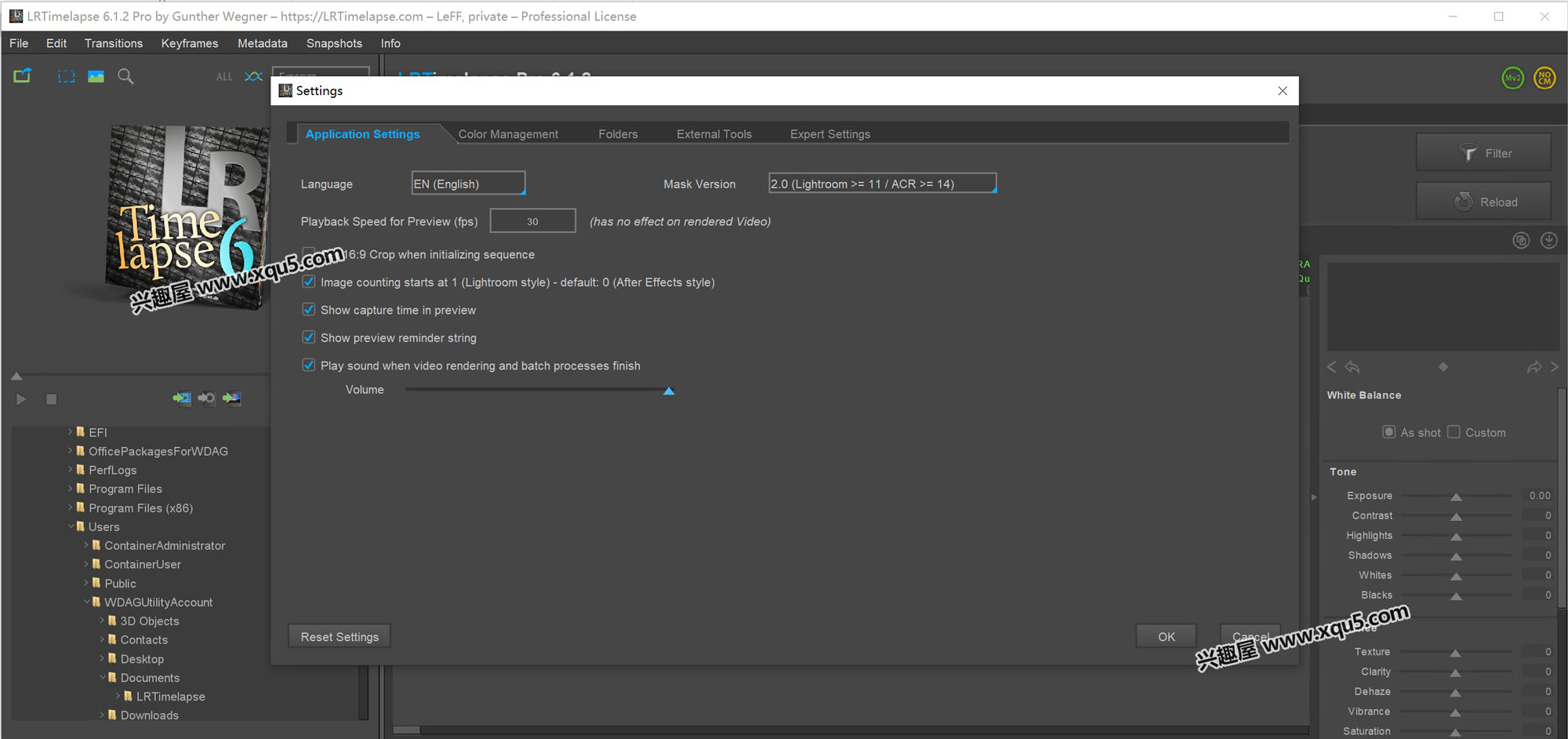Click the curved redo arrow icon
Screen dimensions: 1568x739
click(1534, 367)
